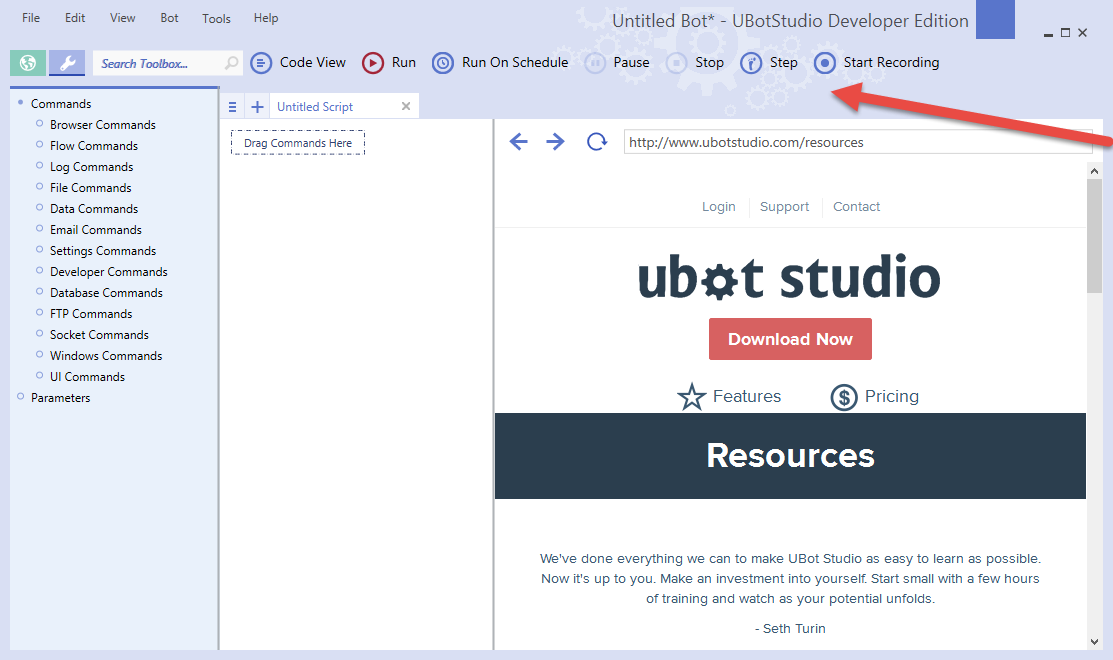Image resolution: width=1113 pixels, height=660 pixels.
Task: Reload the browser page
Action: click(x=597, y=141)
